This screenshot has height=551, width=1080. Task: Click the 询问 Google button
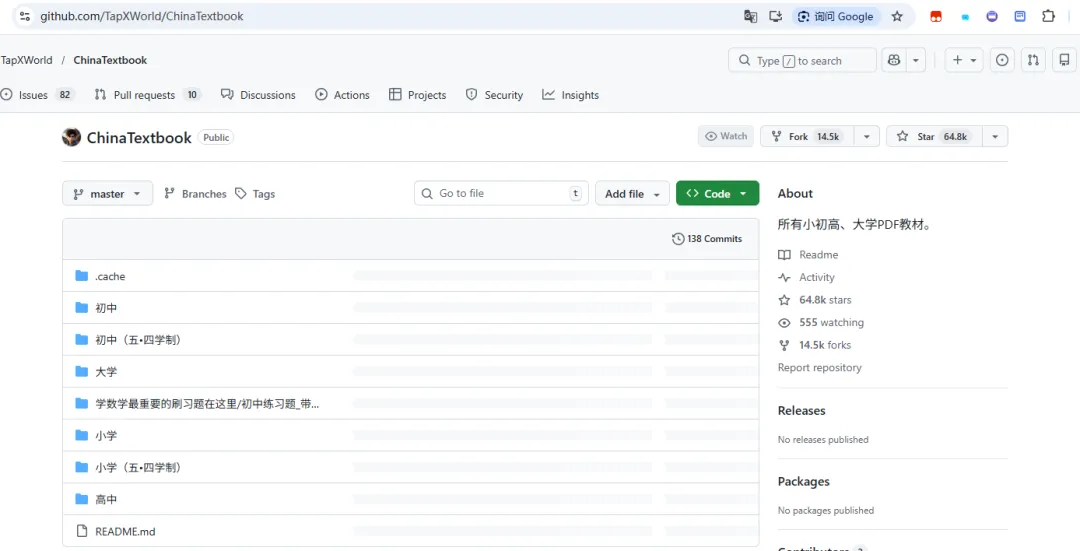pyautogui.click(x=835, y=17)
